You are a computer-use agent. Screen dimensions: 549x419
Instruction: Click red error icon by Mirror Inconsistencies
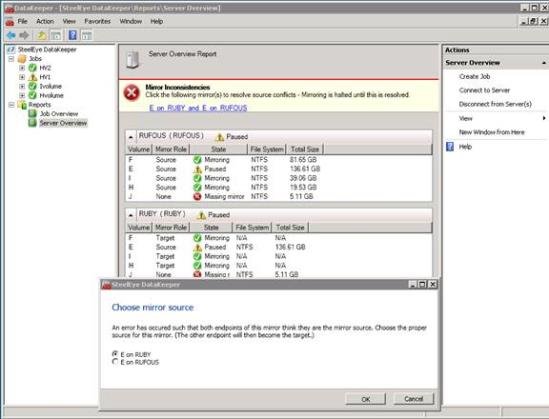pos(132,93)
